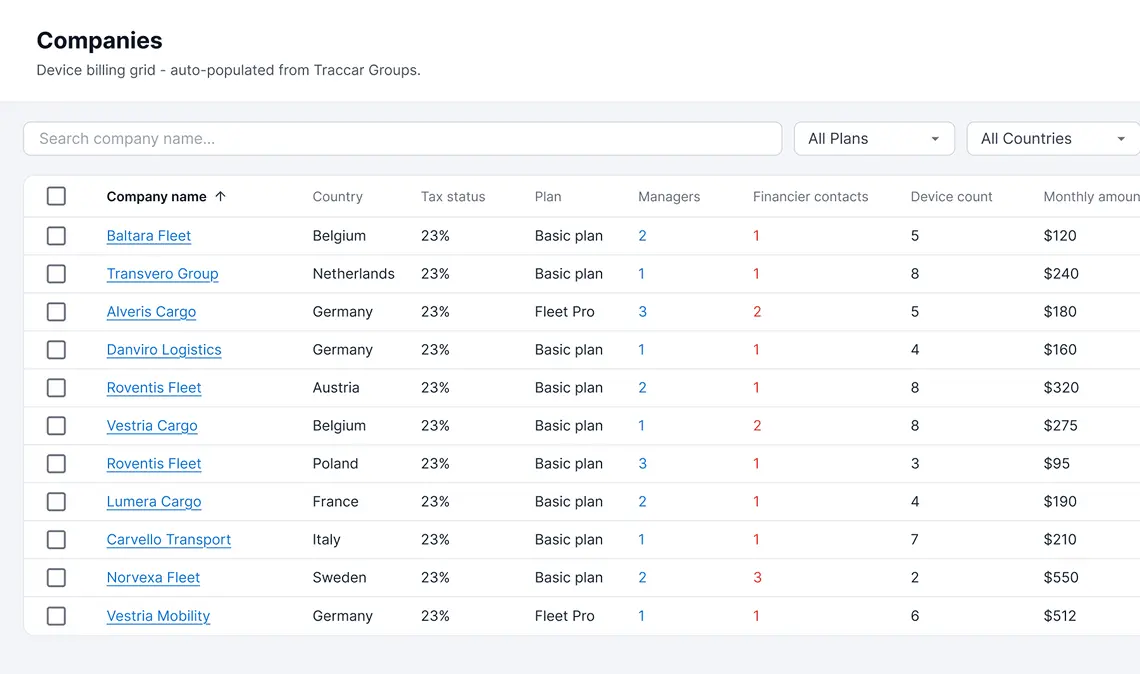Viewport: 1140px width, 674px height.
Task: Click the Italy country cell
Action: click(x=326, y=539)
